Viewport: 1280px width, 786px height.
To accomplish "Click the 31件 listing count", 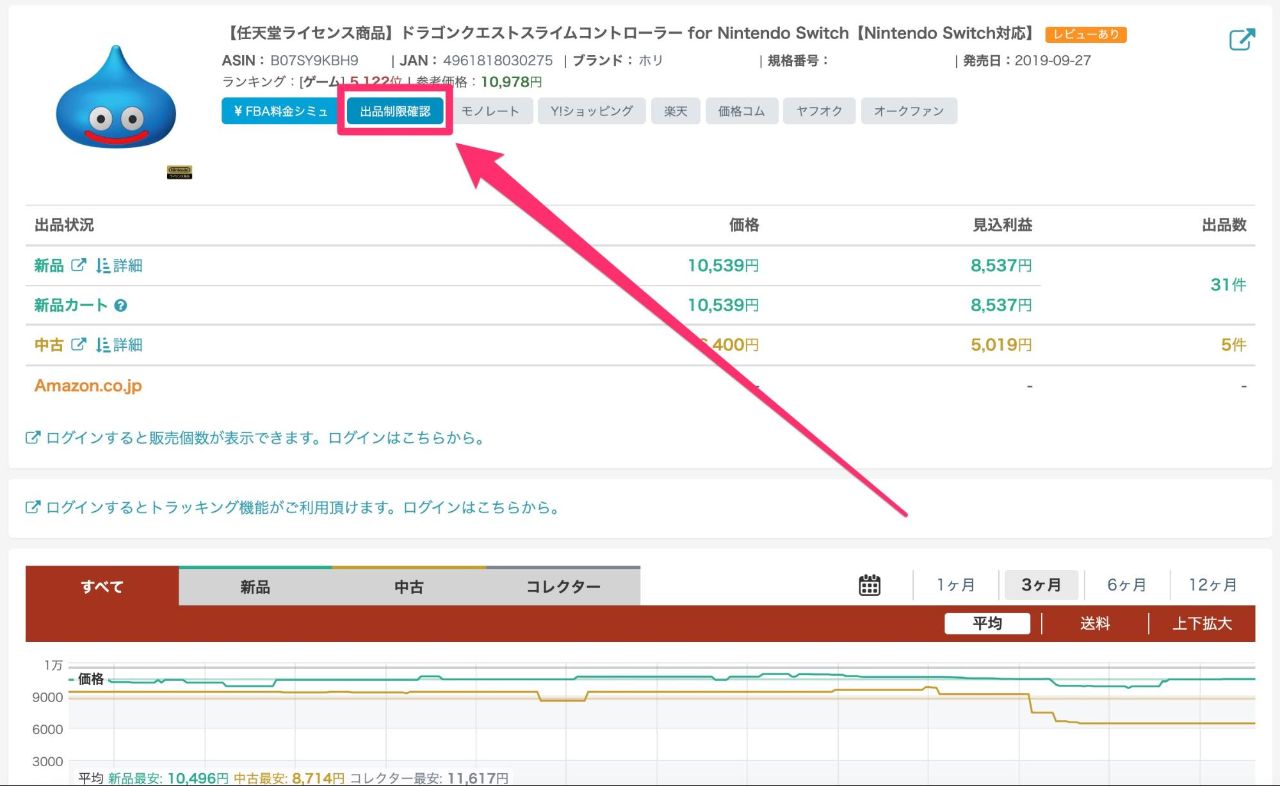I will coord(1228,285).
